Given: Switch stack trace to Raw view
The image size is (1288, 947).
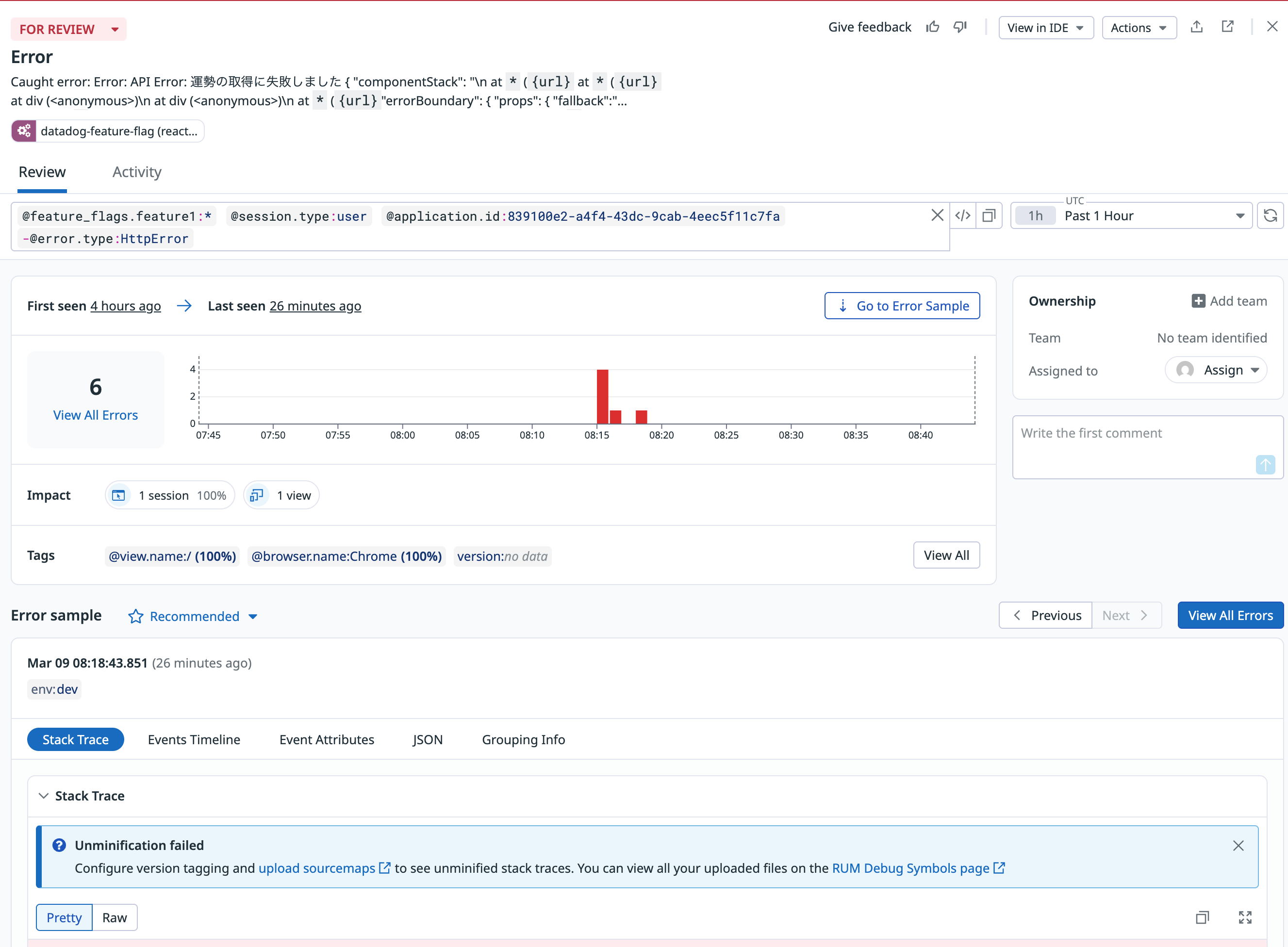Looking at the screenshot, I should [x=115, y=917].
